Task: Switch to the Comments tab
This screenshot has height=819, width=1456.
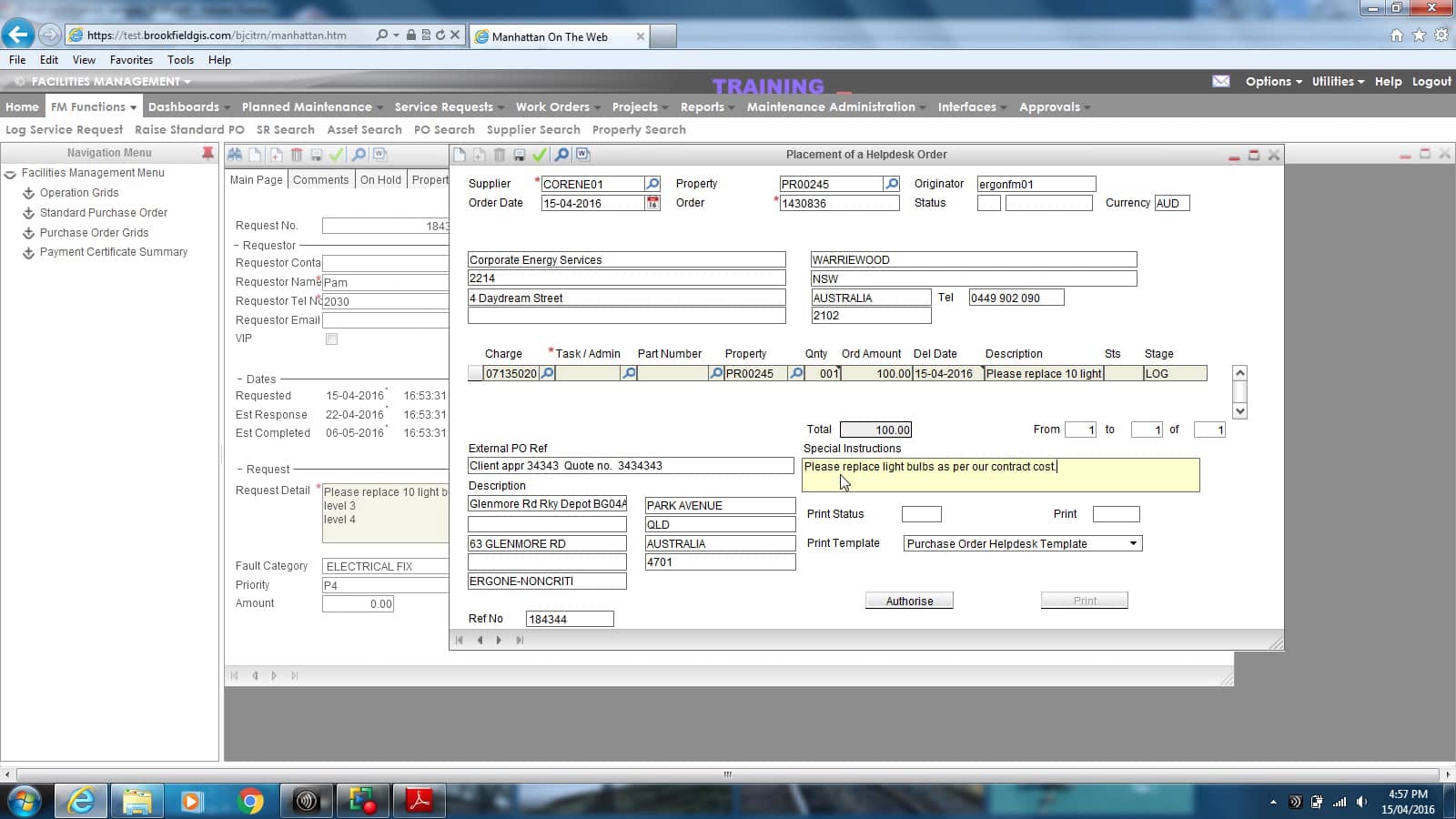Action: pos(321,179)
